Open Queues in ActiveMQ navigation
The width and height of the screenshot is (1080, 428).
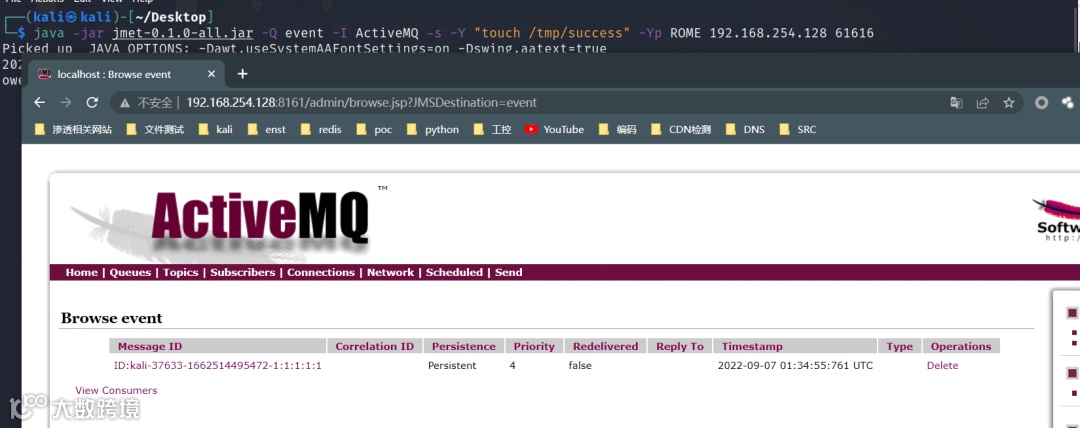130,272
